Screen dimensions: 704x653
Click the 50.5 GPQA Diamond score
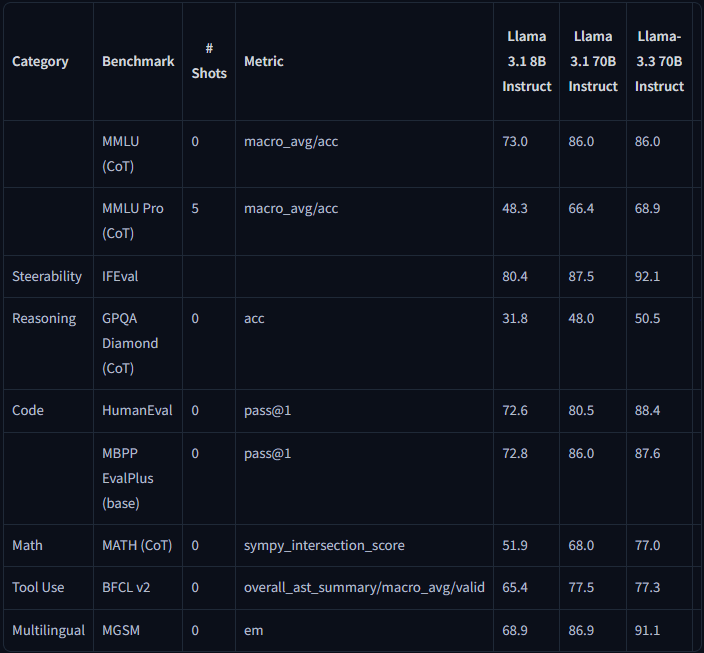(x=647, y=318)
